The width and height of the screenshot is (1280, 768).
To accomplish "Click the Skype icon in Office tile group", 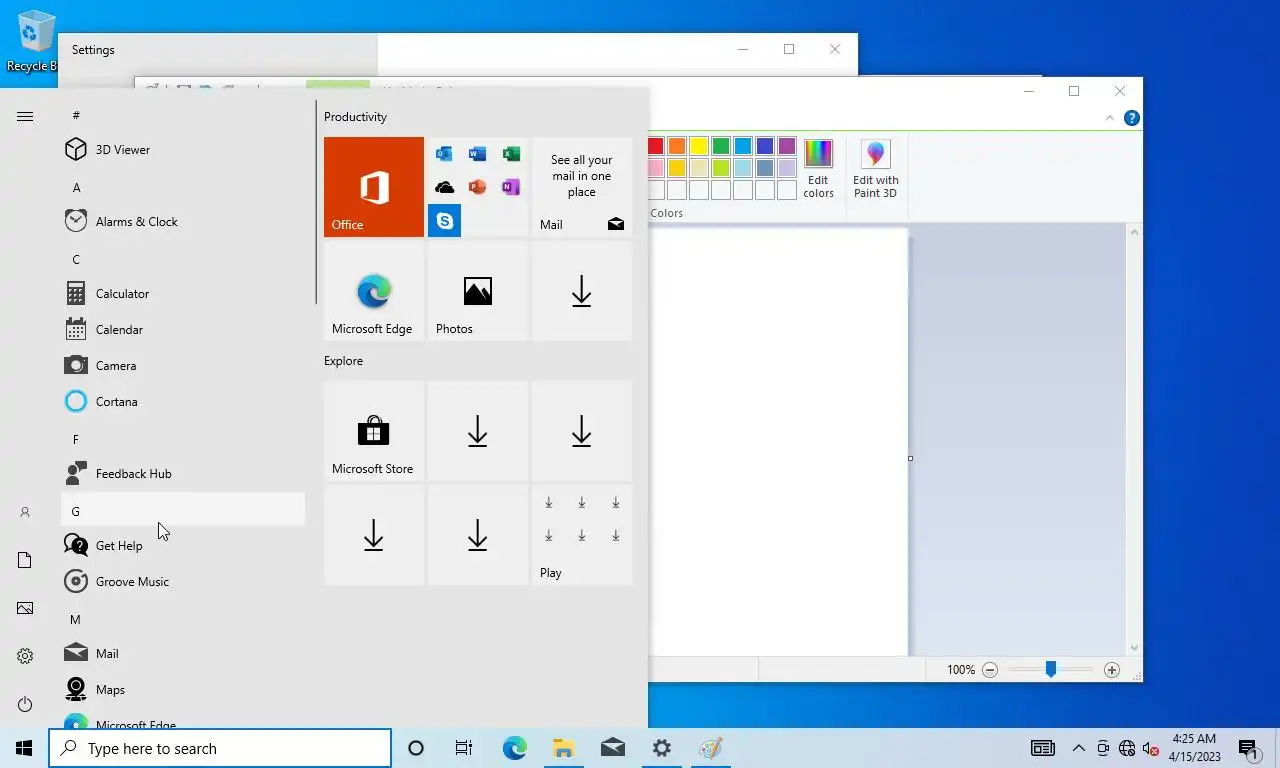I will tap(444, 220).
